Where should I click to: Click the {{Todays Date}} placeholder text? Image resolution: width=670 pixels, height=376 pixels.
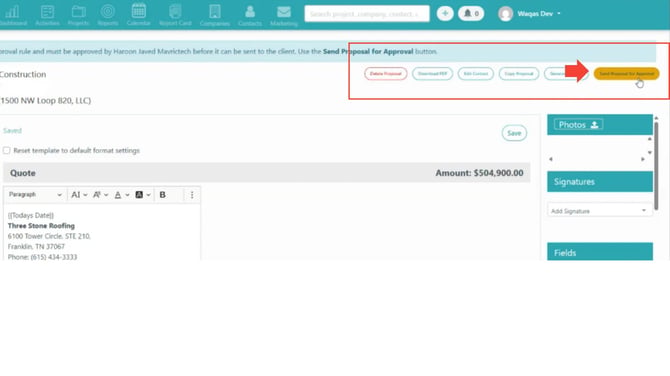[x=31, y=215]
